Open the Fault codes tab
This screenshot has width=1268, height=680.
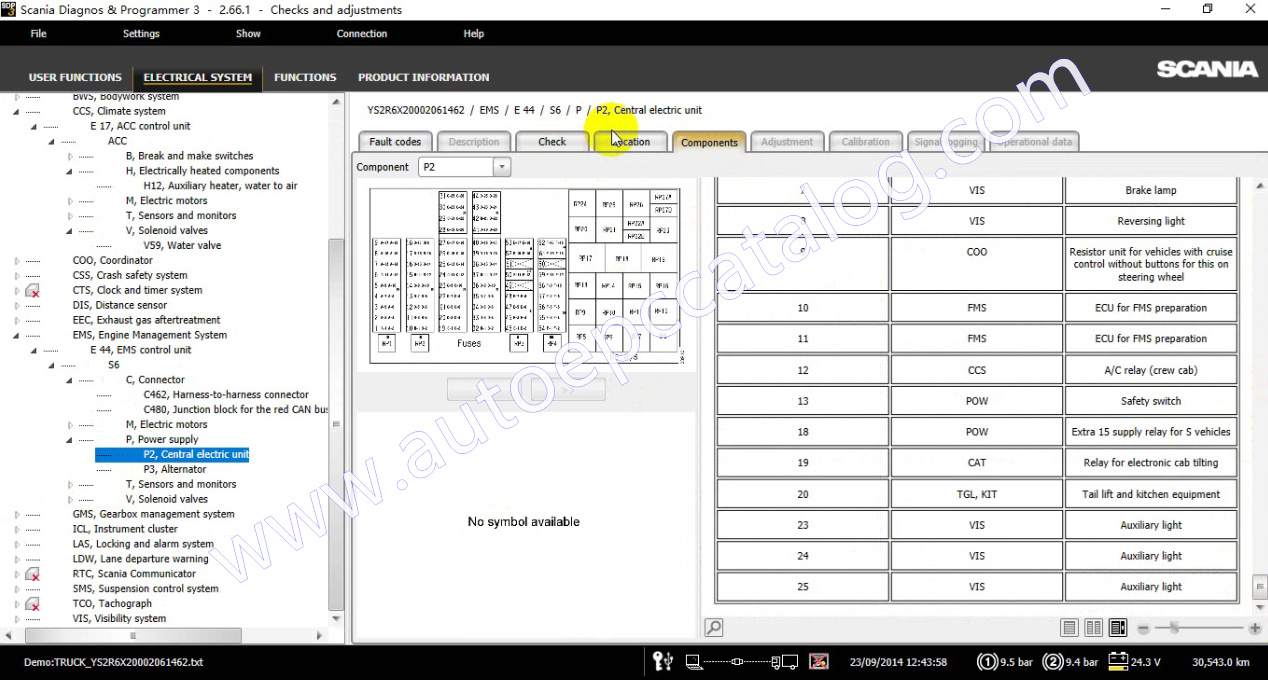click(395, 142)
